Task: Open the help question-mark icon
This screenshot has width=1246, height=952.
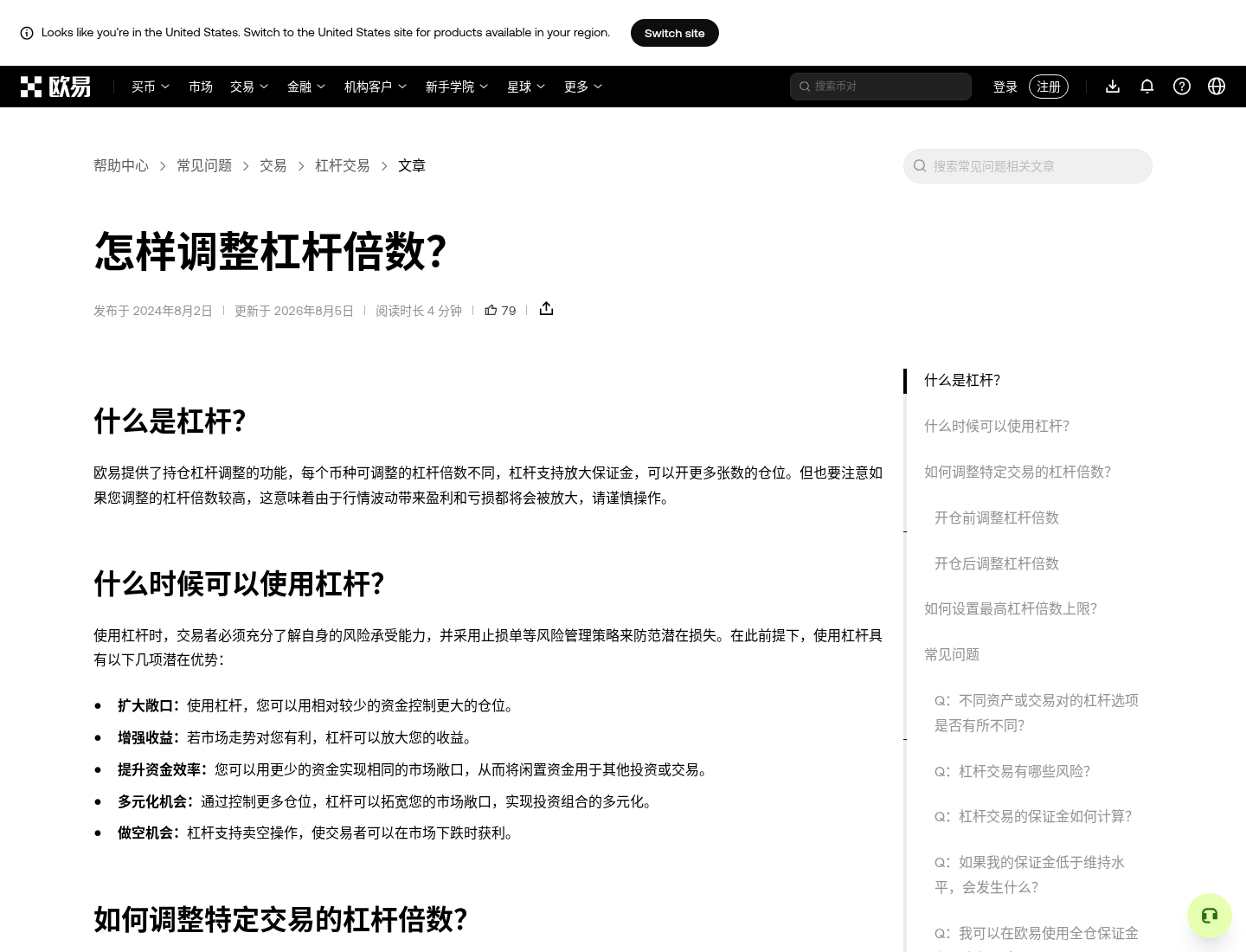Action: pos(1182,87)
